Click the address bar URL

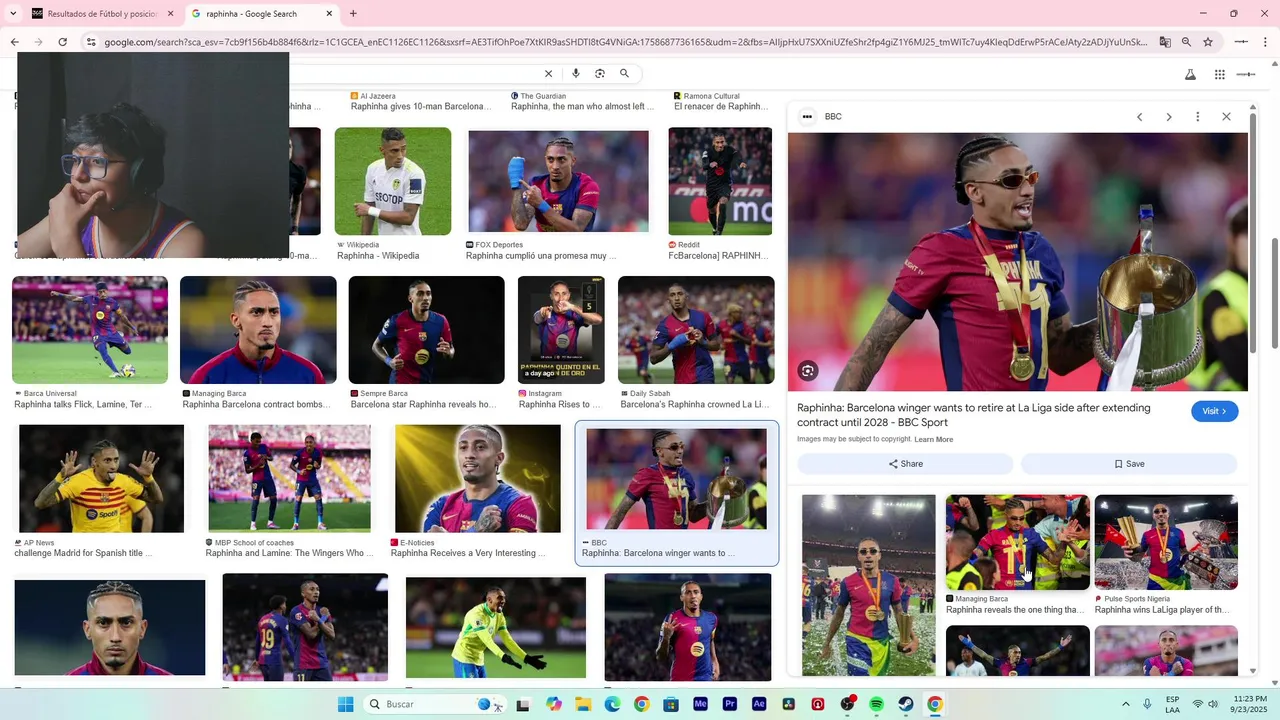point(625,42)
